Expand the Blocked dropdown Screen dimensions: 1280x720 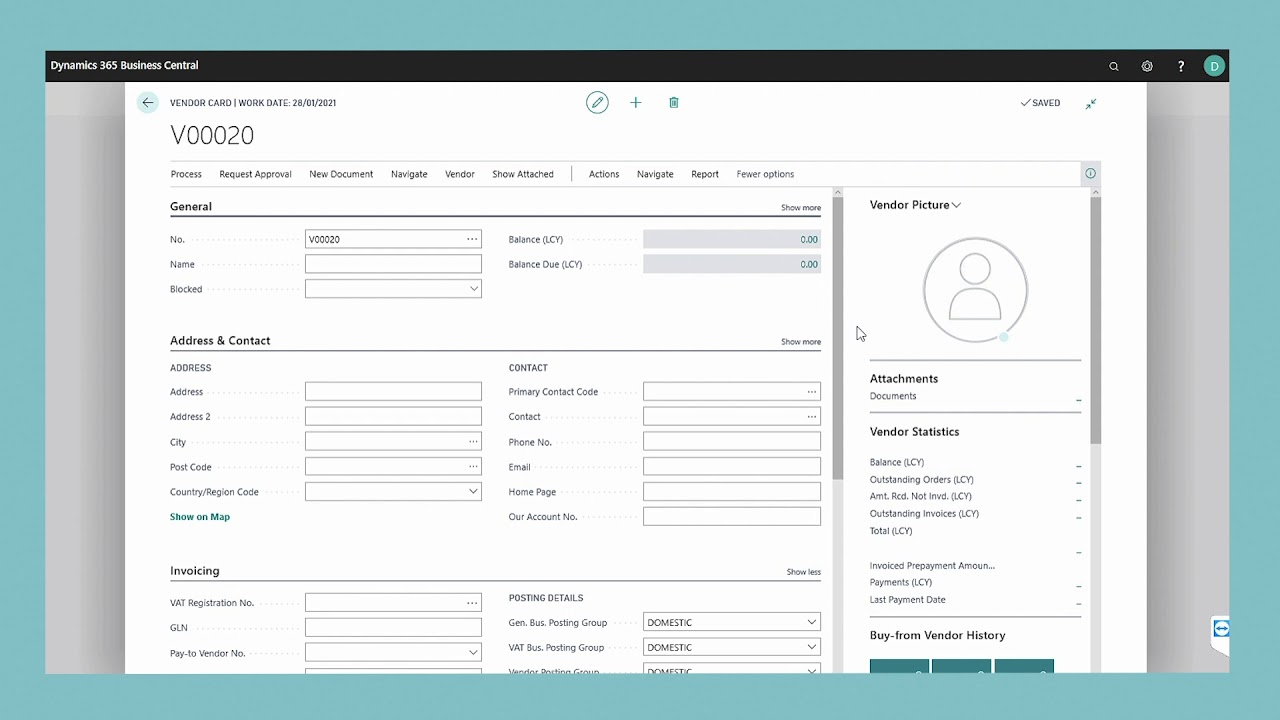click(474, 288)
